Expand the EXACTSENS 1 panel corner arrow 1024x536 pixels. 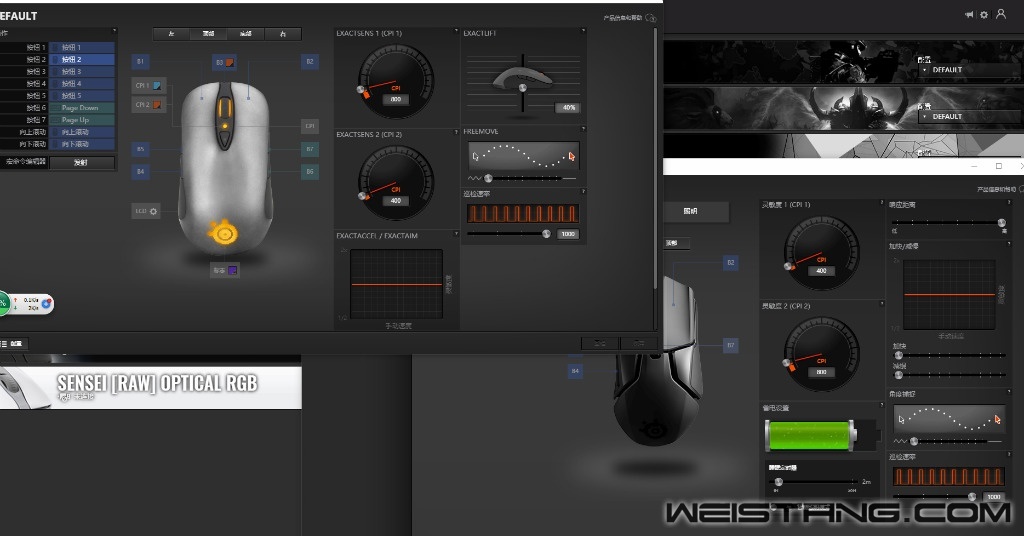(x=456, y=30)
